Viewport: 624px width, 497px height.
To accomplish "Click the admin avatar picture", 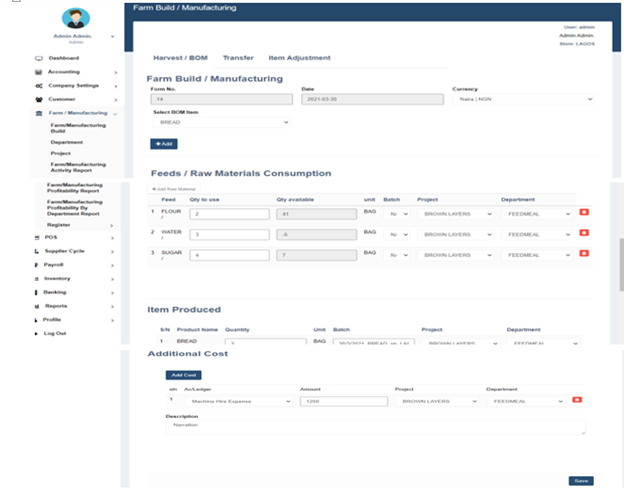I will click(x=76, y=18).
